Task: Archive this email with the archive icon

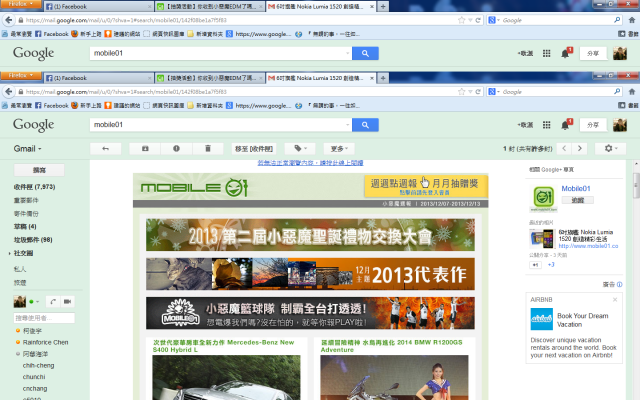Action: coord(145,149)
